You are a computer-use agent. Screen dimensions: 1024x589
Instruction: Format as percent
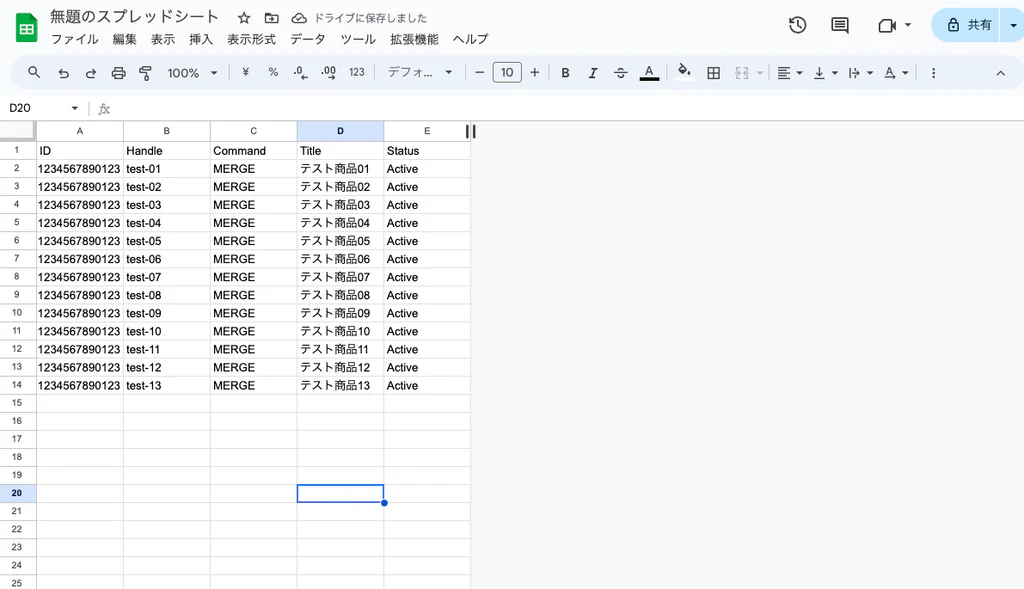click(x=273, y=72)
